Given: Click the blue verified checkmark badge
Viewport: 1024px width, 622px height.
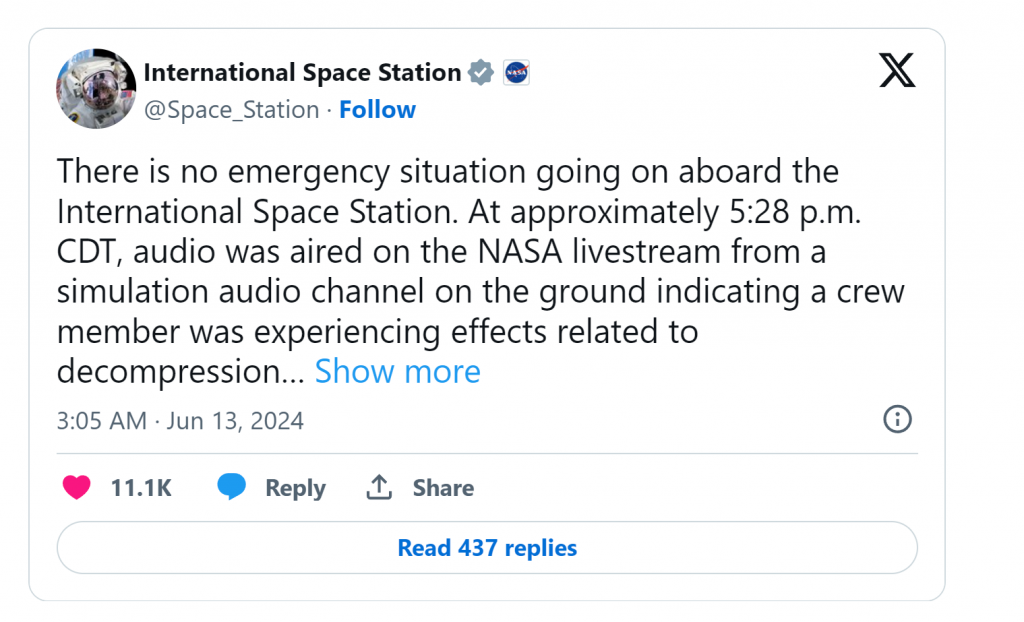Looking at the screenshot, I should pos(481,73).
